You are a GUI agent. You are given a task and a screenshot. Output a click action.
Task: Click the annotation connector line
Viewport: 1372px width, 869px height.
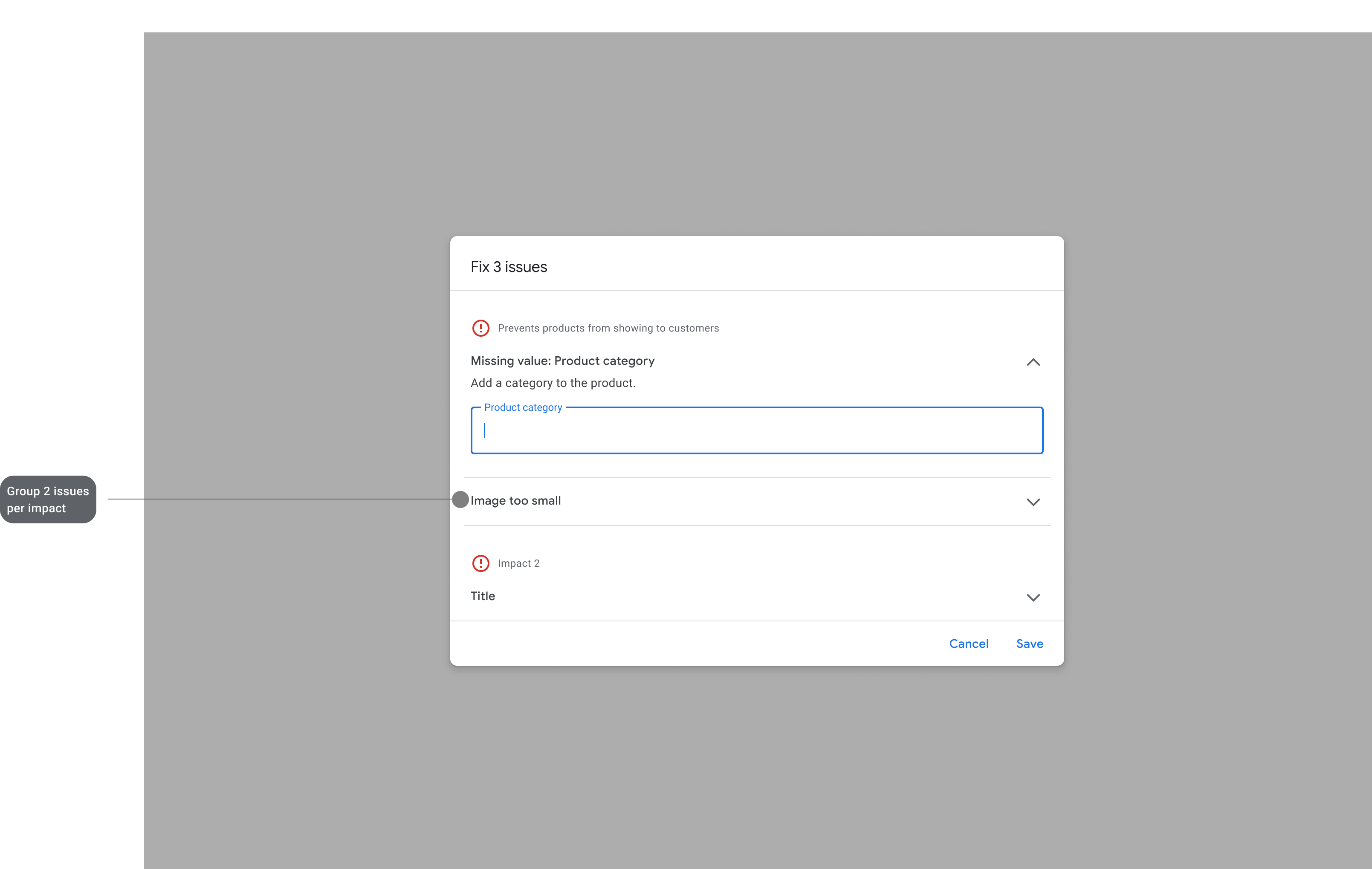click(279, 499)
